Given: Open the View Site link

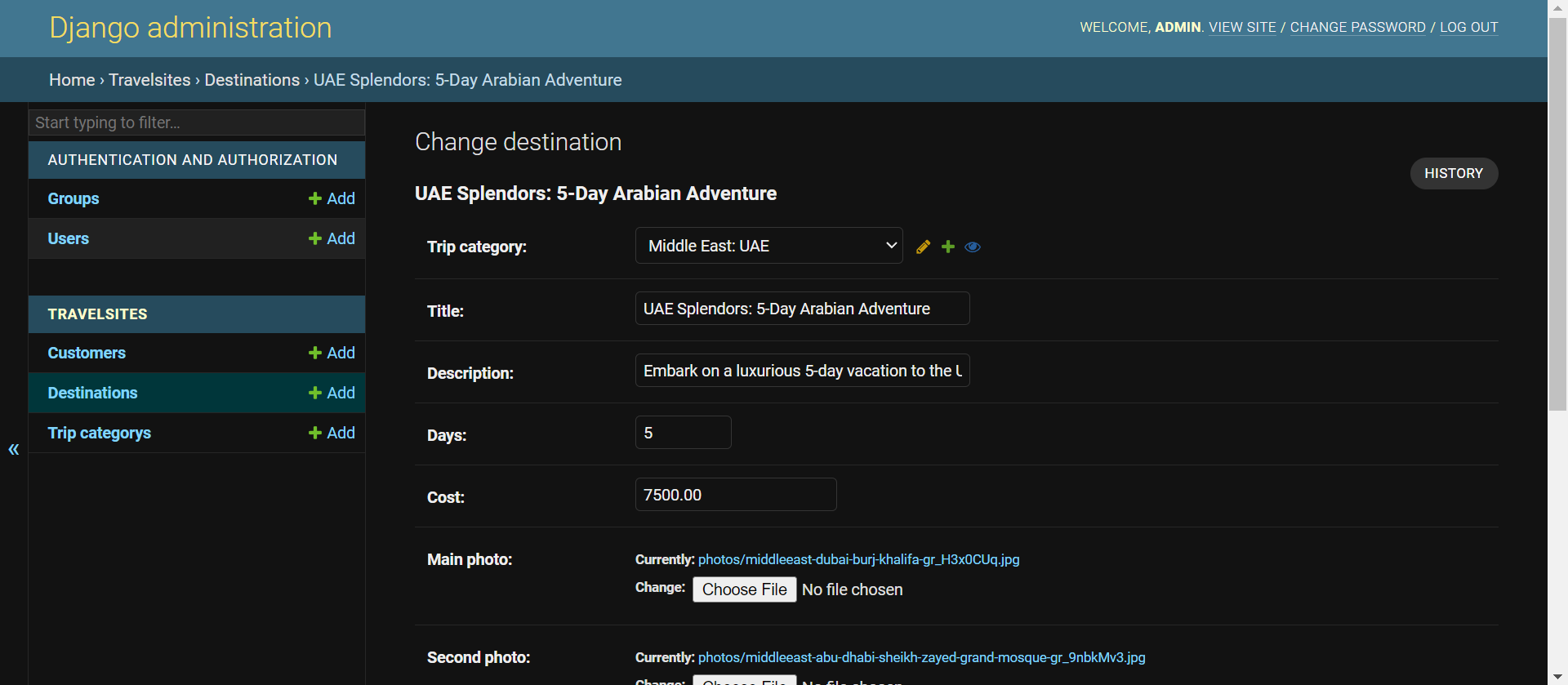Looking at the screenshot, I should 1242,27.
